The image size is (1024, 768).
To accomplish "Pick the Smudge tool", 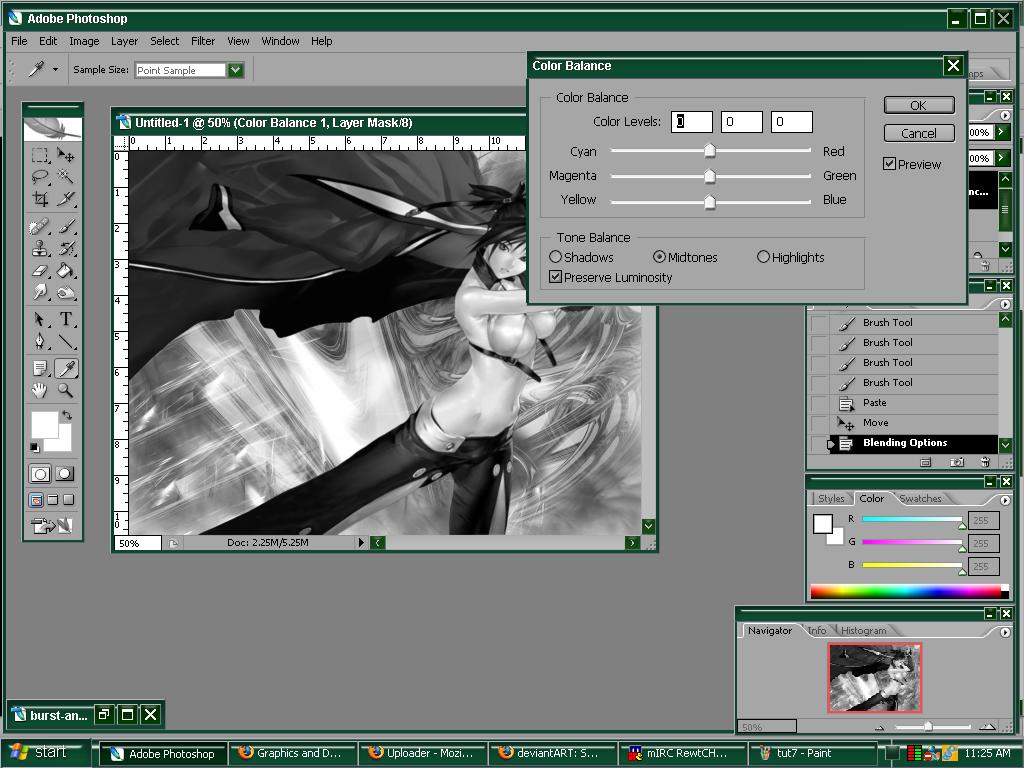I will pyautogui.click(x=40, y=291).
